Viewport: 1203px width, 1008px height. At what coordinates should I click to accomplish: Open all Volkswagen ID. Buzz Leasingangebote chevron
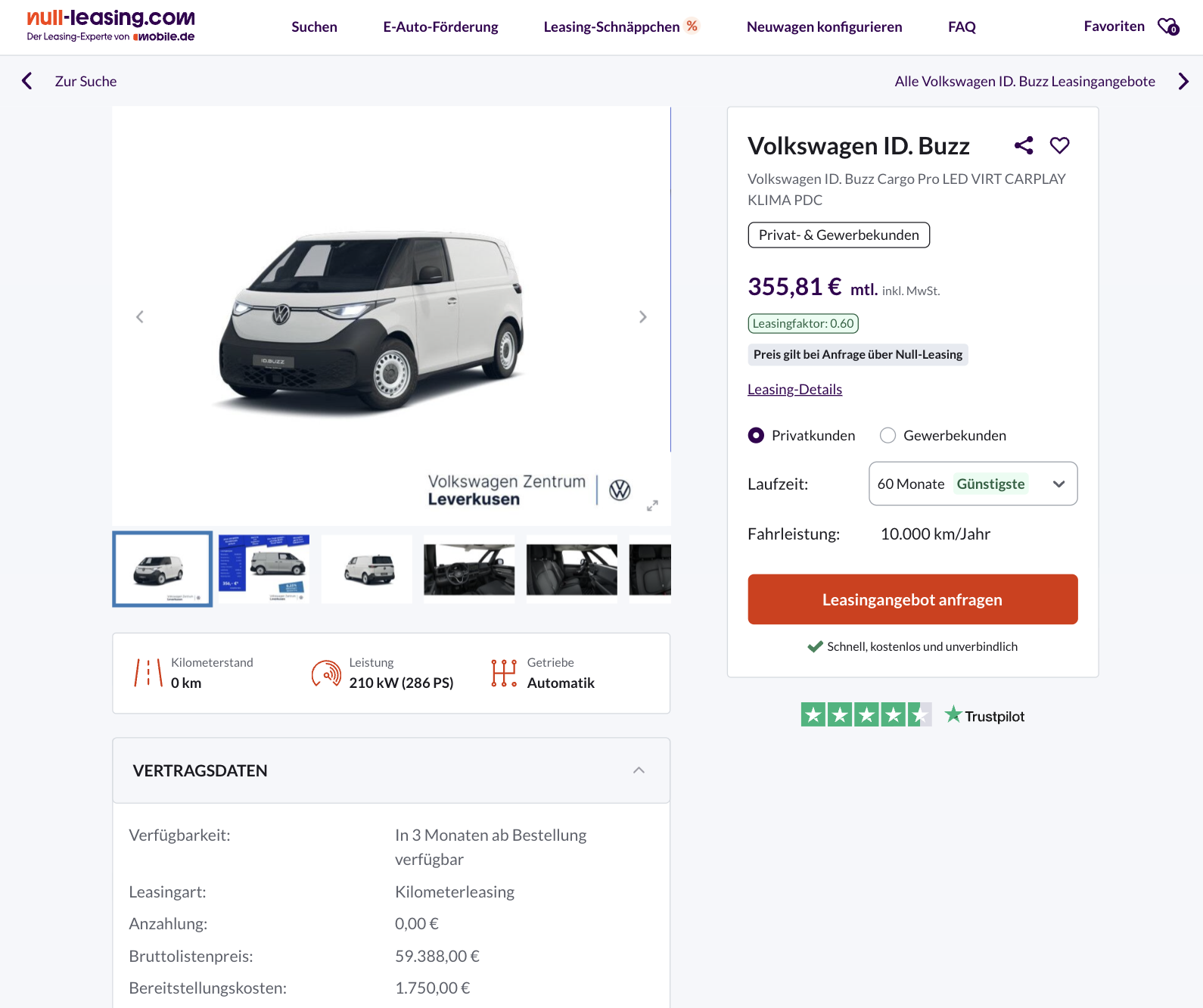coord(1183,81)
